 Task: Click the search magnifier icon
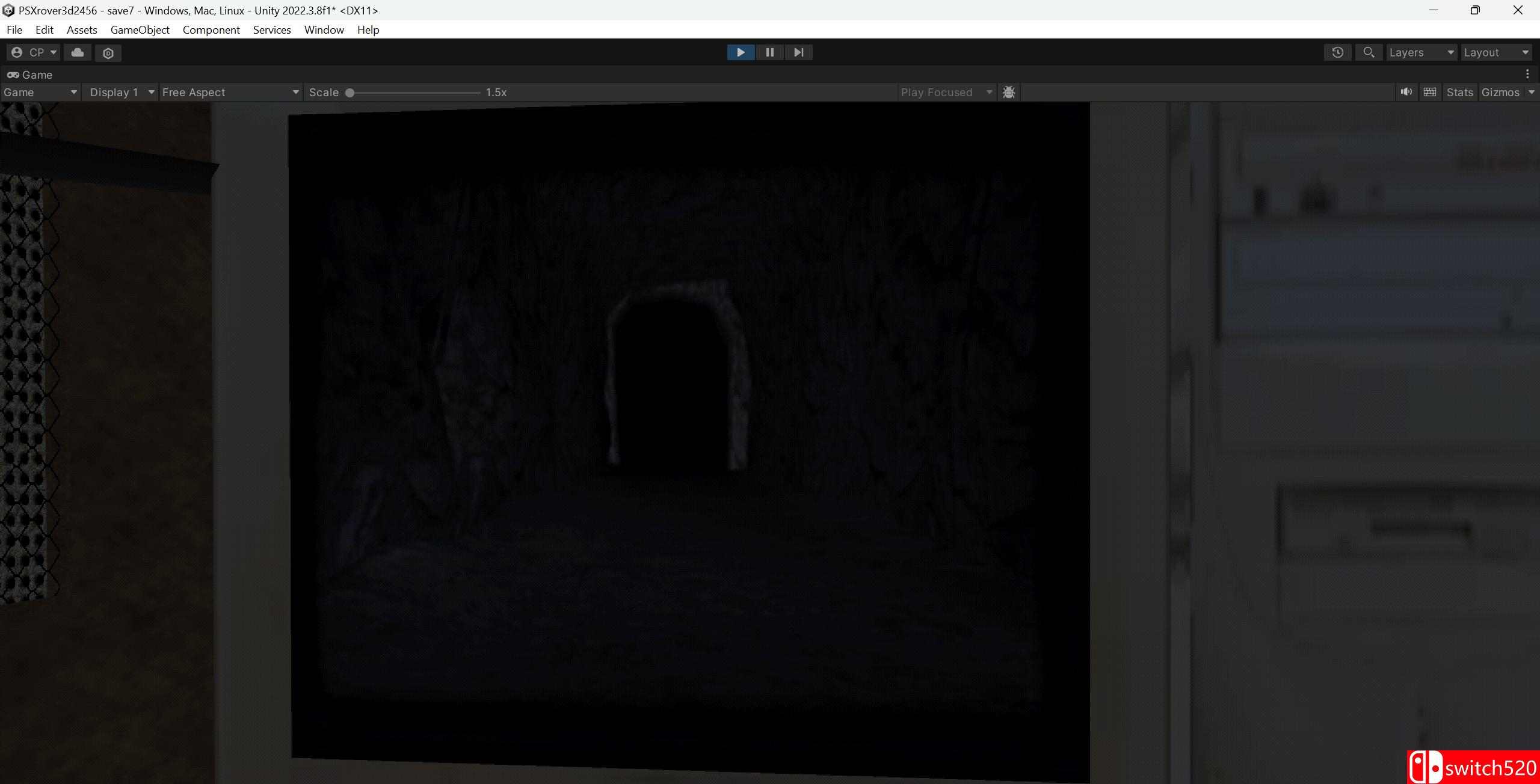point(1369,52)
